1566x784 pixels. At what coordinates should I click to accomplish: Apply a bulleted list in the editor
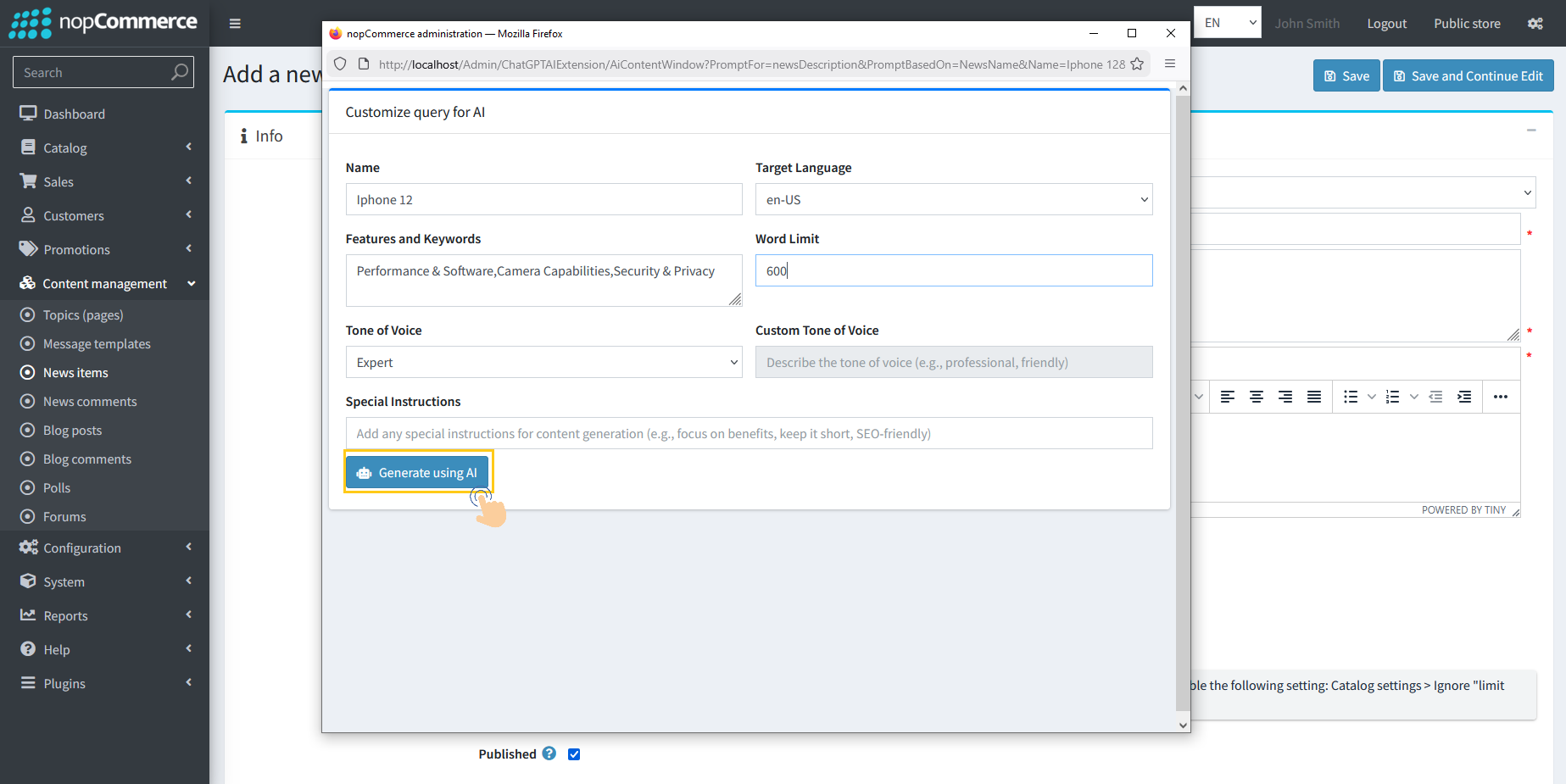click(1351, 396)
